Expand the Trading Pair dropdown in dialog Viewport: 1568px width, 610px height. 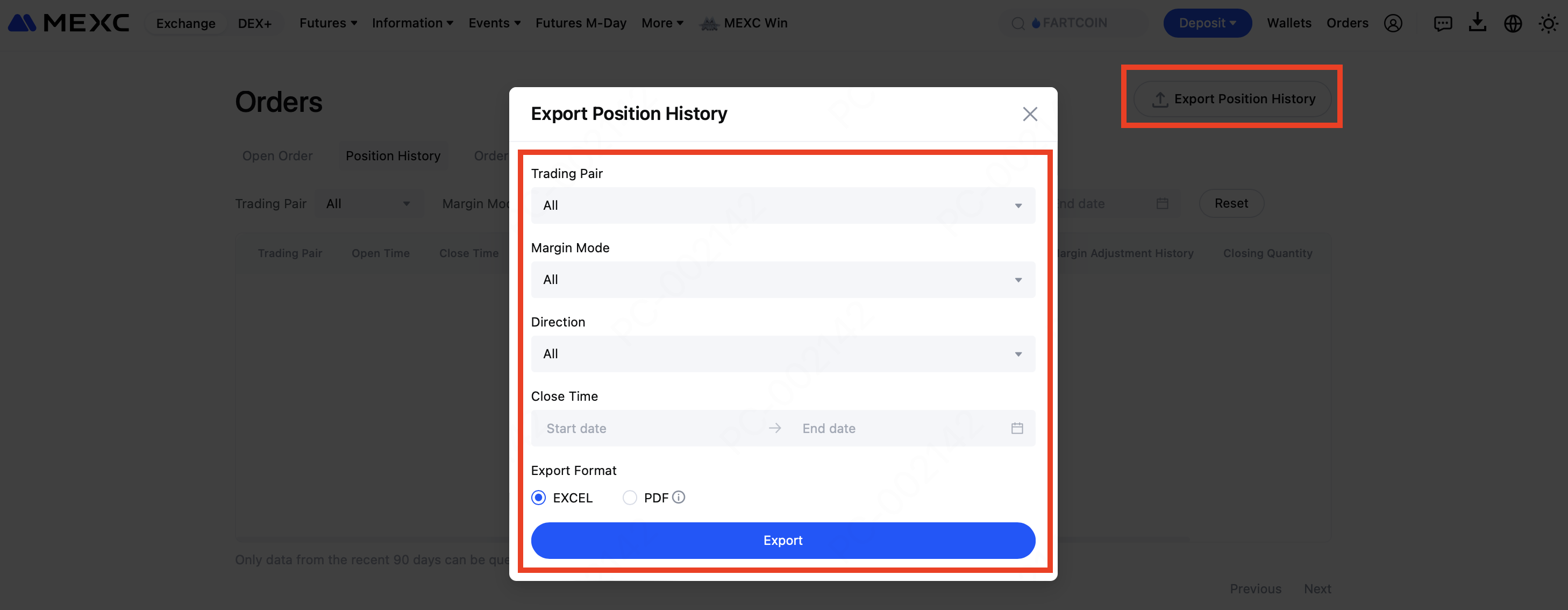pos(783,205)
